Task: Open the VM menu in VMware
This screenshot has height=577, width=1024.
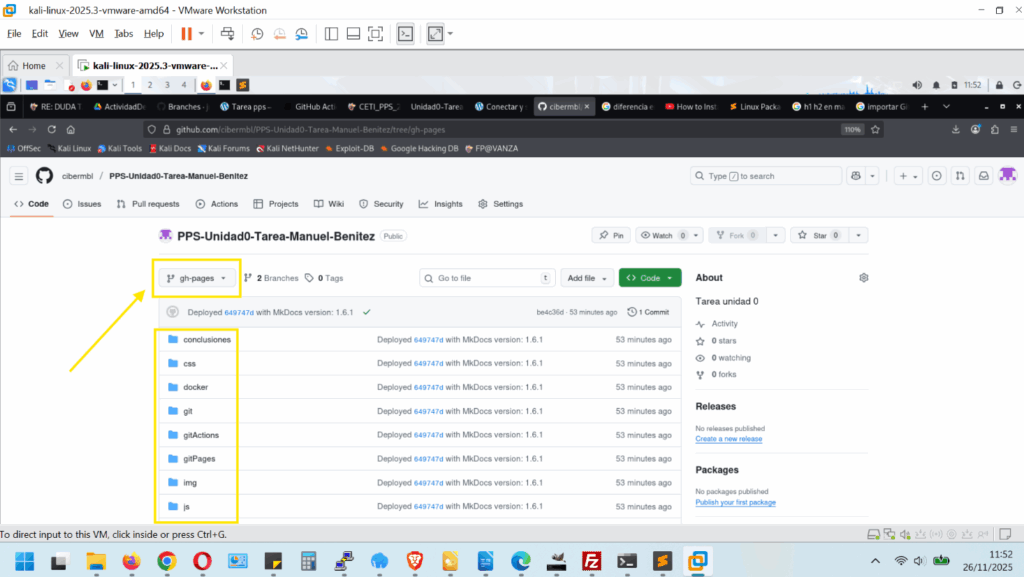Action: (x=96, y=33)
